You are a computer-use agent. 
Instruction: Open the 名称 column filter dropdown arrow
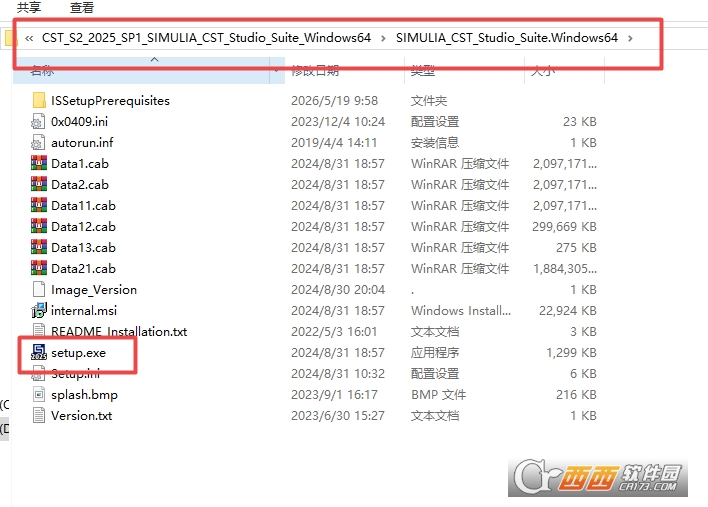(276, 70)
